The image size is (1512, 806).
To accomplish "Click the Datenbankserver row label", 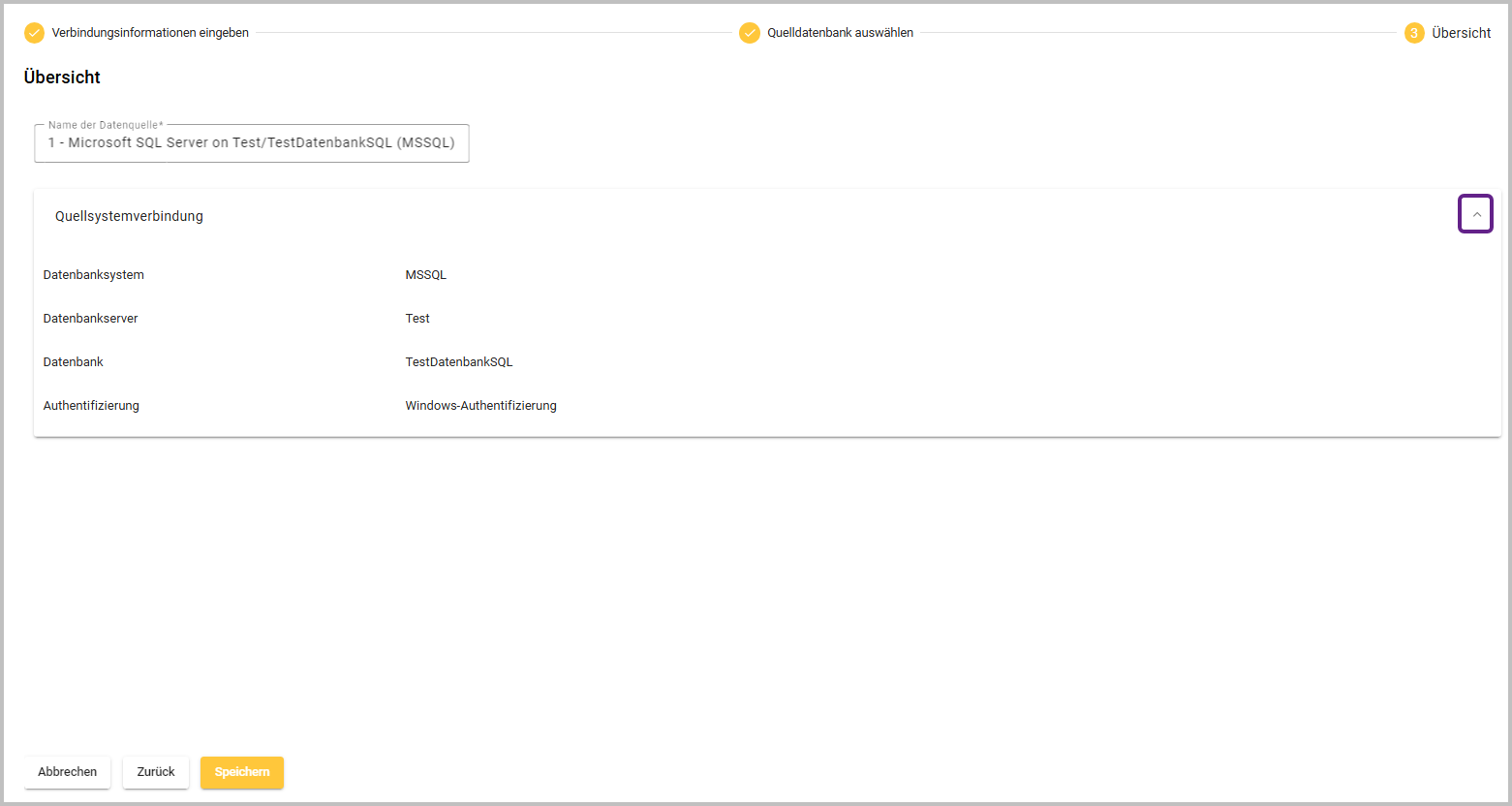I will coord(90,319).
